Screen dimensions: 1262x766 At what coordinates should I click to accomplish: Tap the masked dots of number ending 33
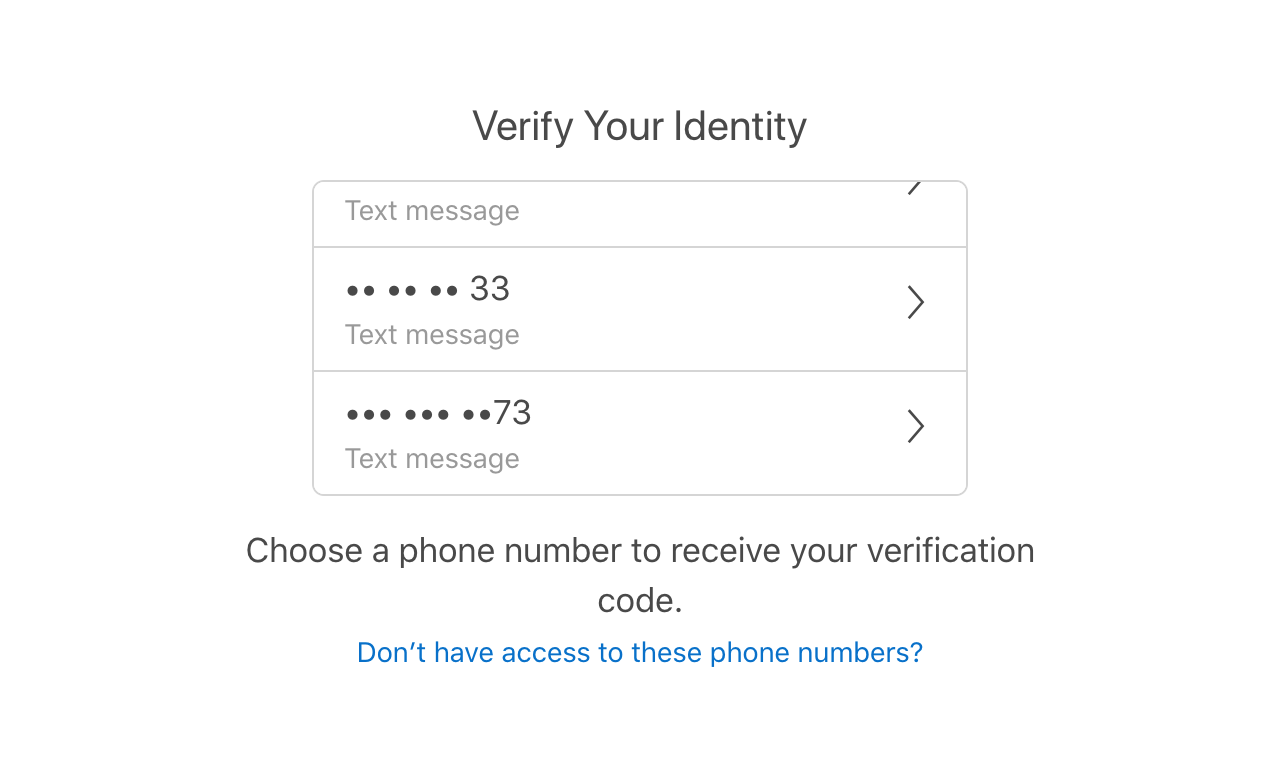[x=402, y=291]
